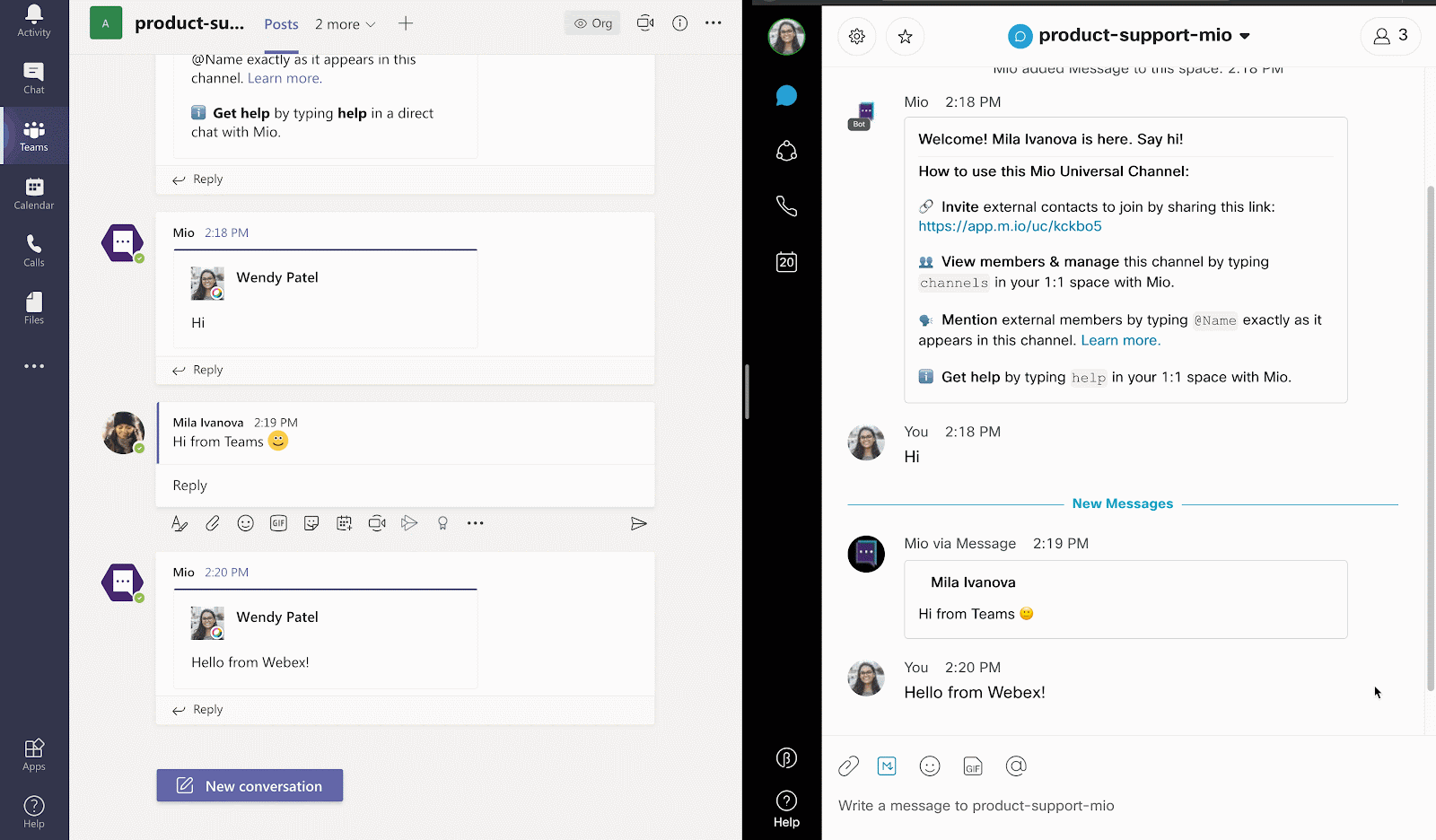Schedule a meeting from Teams compose bar
This screenshot has height=840, width=1436.
click(345, 523)
